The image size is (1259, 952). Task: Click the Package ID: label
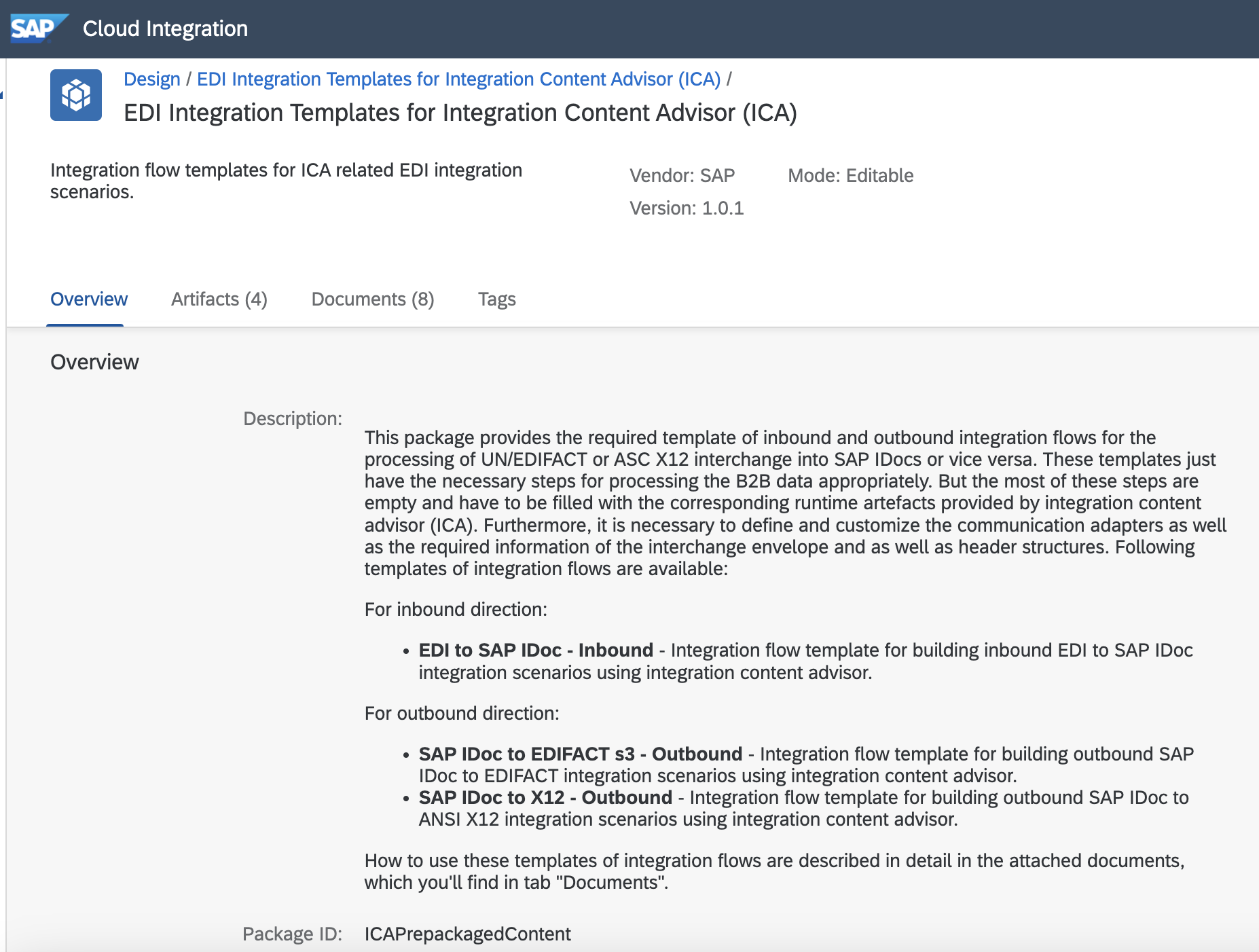293,934
